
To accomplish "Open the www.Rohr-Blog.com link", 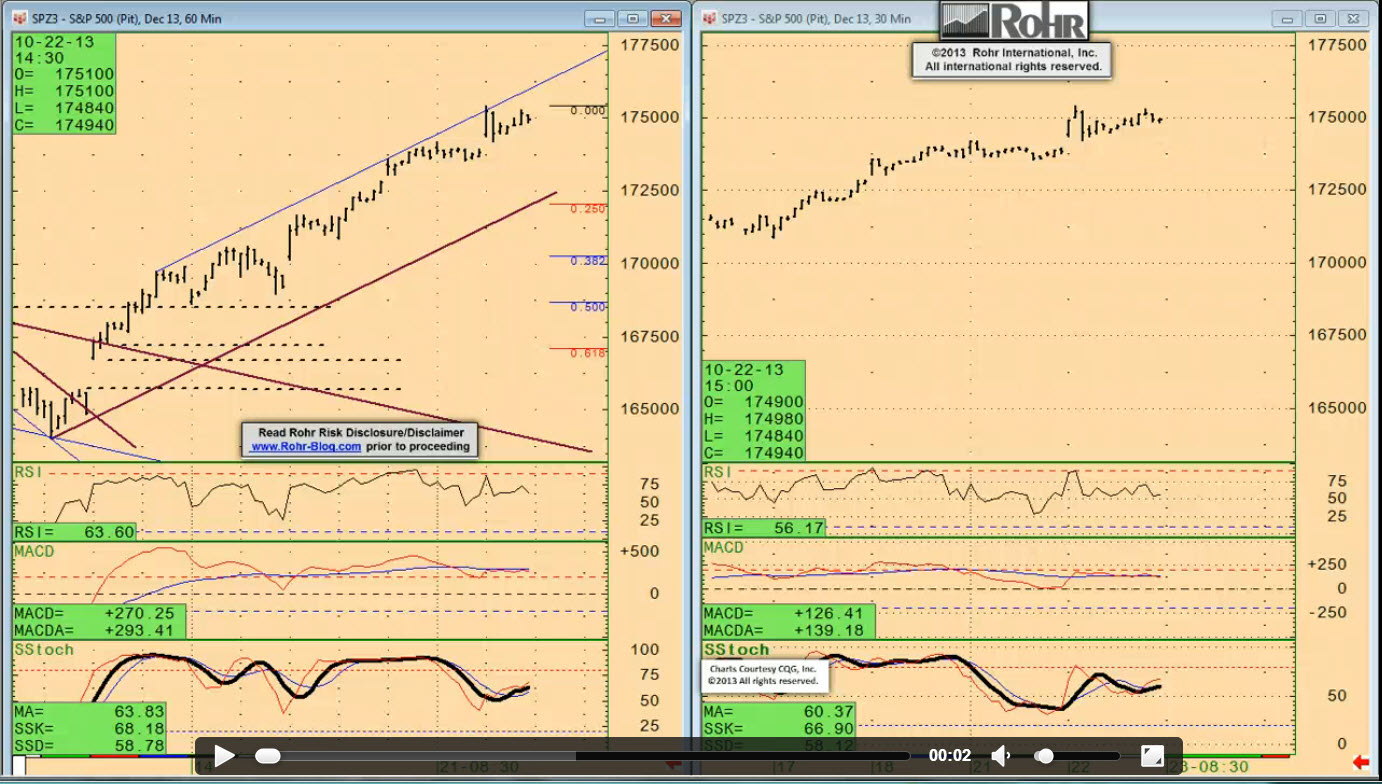I will coord(305,447).
